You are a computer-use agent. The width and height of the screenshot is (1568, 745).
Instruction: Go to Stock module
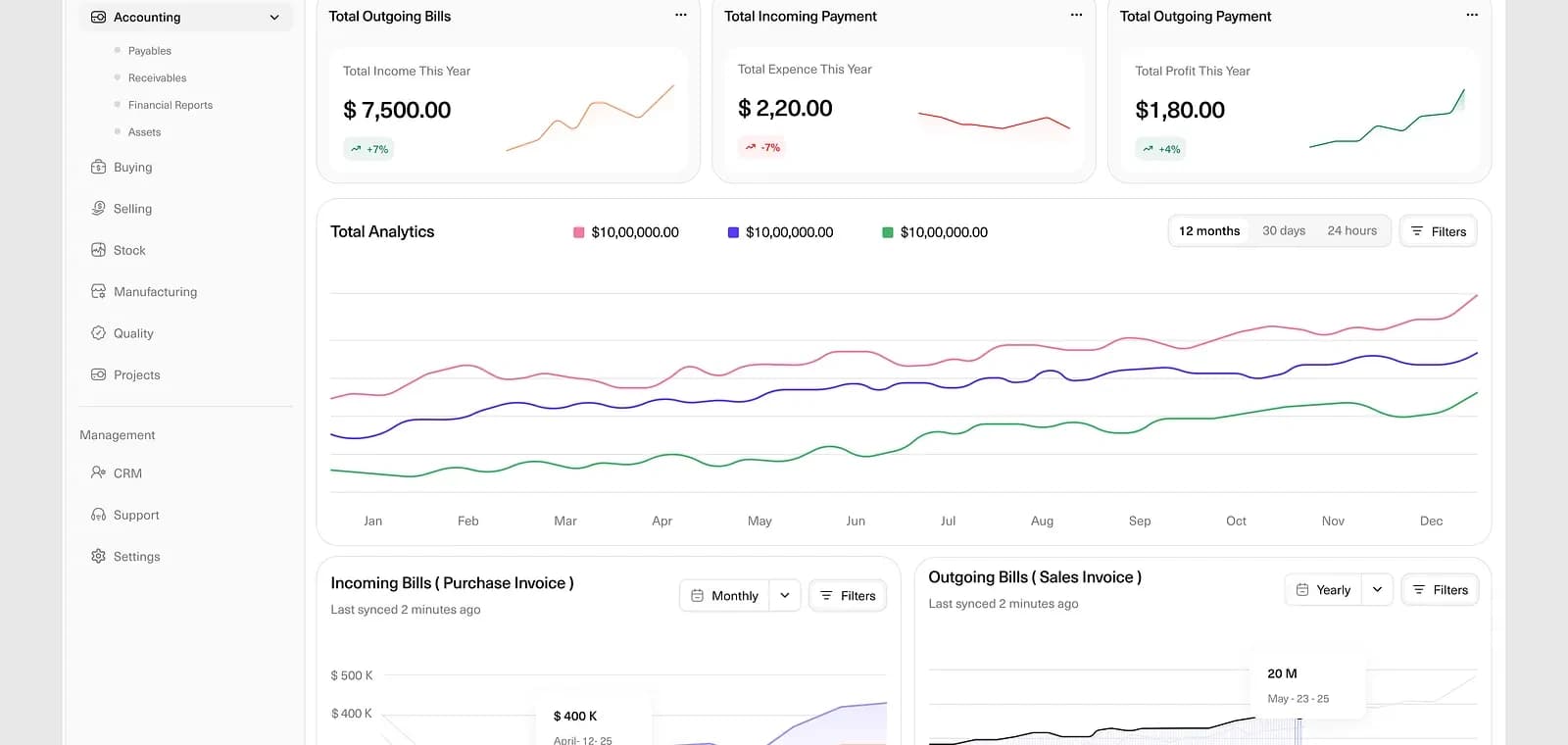point(129,250)
